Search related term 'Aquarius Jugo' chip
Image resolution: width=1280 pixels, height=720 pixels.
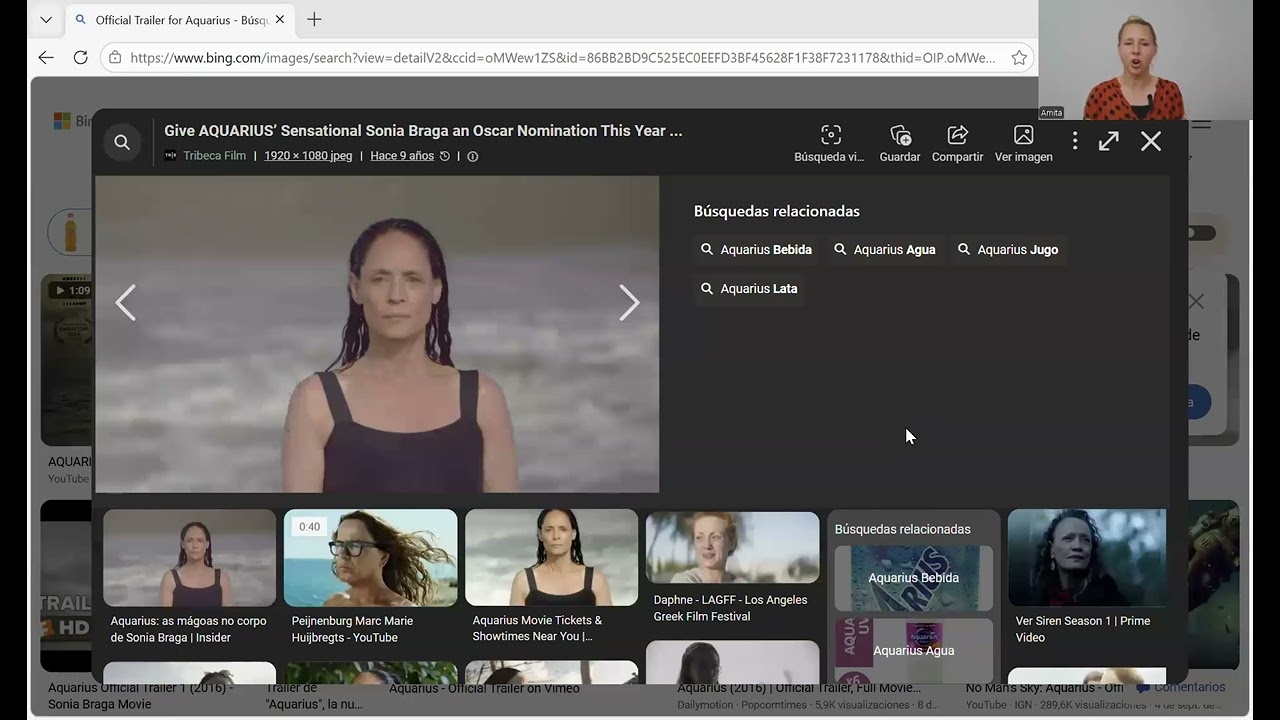(x=1008, y=250)
